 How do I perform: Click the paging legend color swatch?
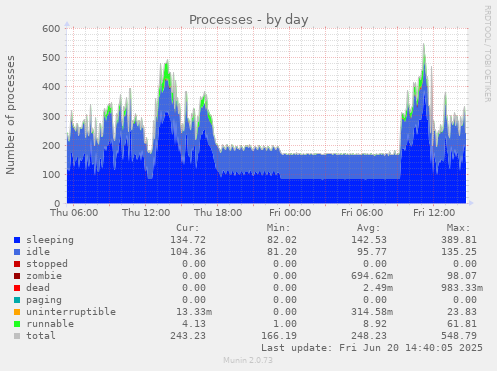17,300
